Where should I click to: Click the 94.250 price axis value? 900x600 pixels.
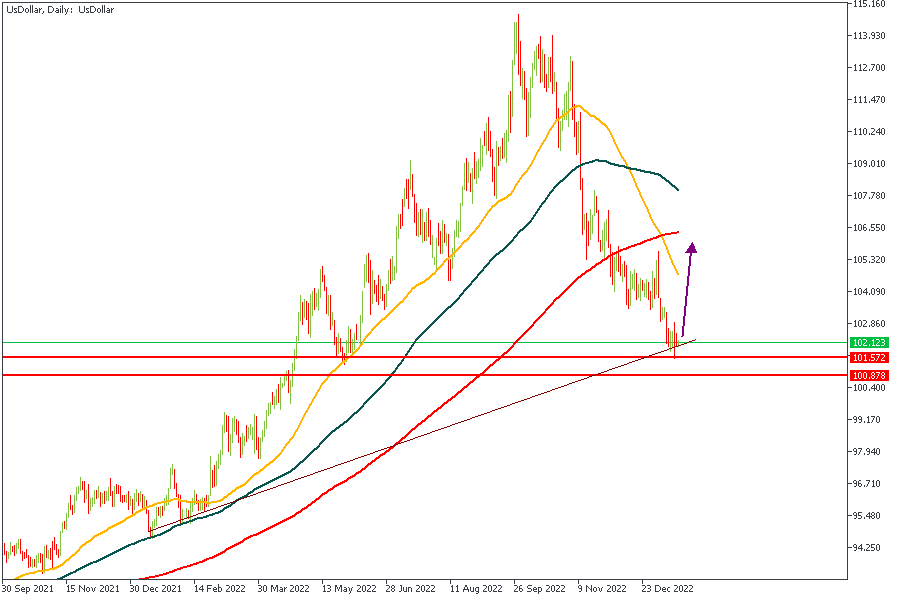868,547
